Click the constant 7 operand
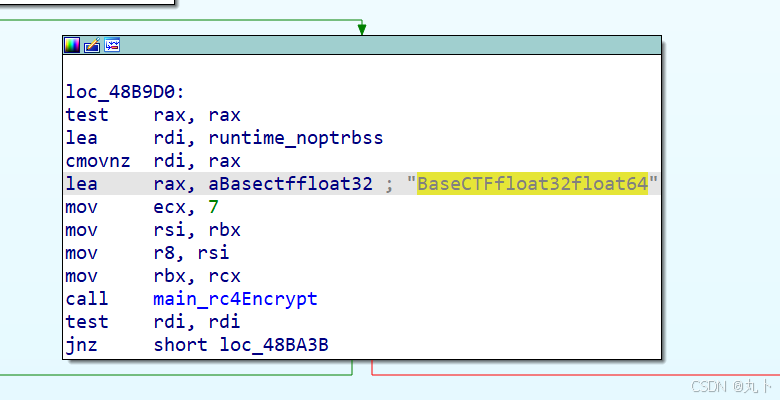780x400 pixels. tap(214, 207)
